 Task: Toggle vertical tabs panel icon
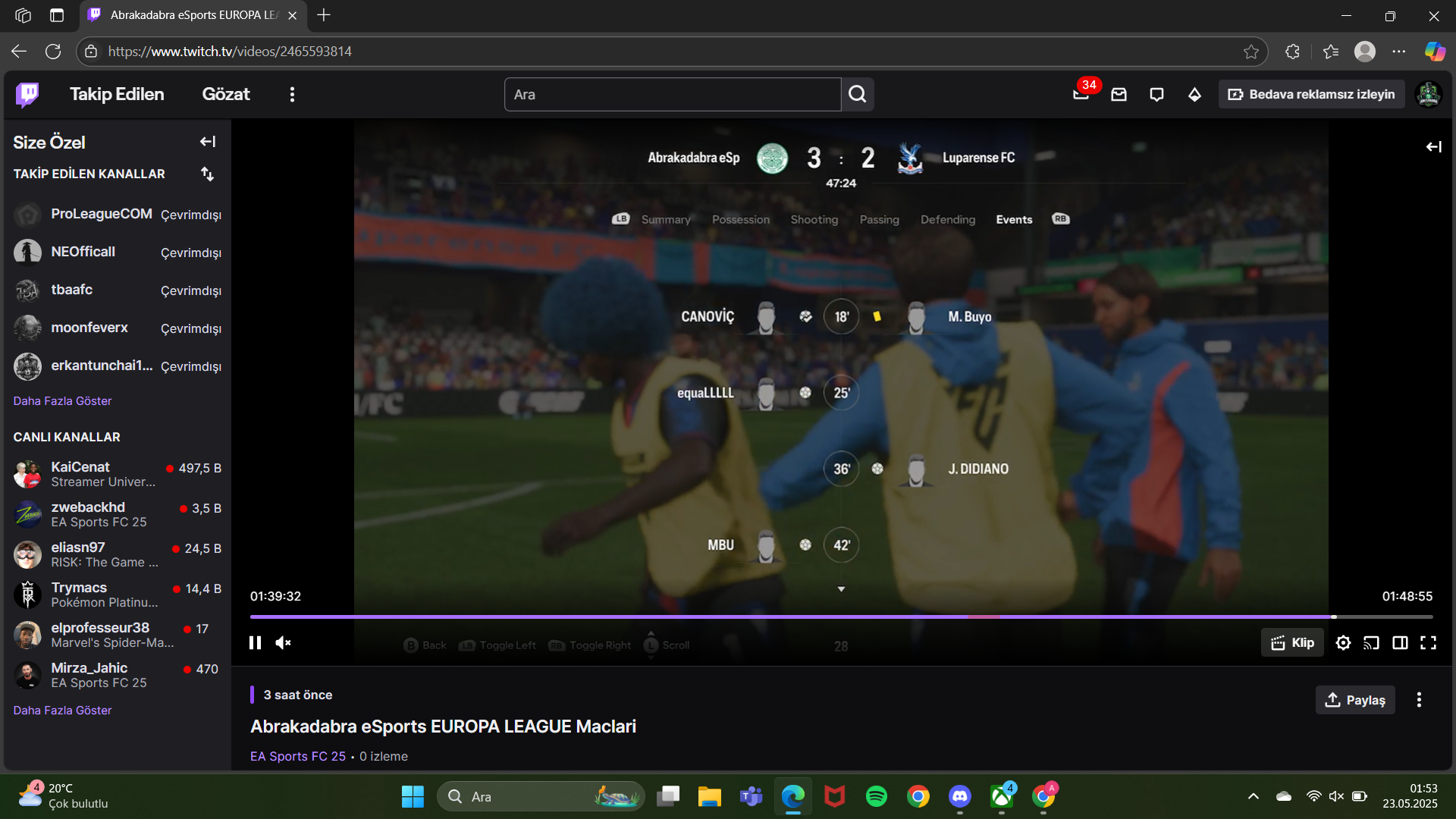pyautogui.click(x=57, y=15)
